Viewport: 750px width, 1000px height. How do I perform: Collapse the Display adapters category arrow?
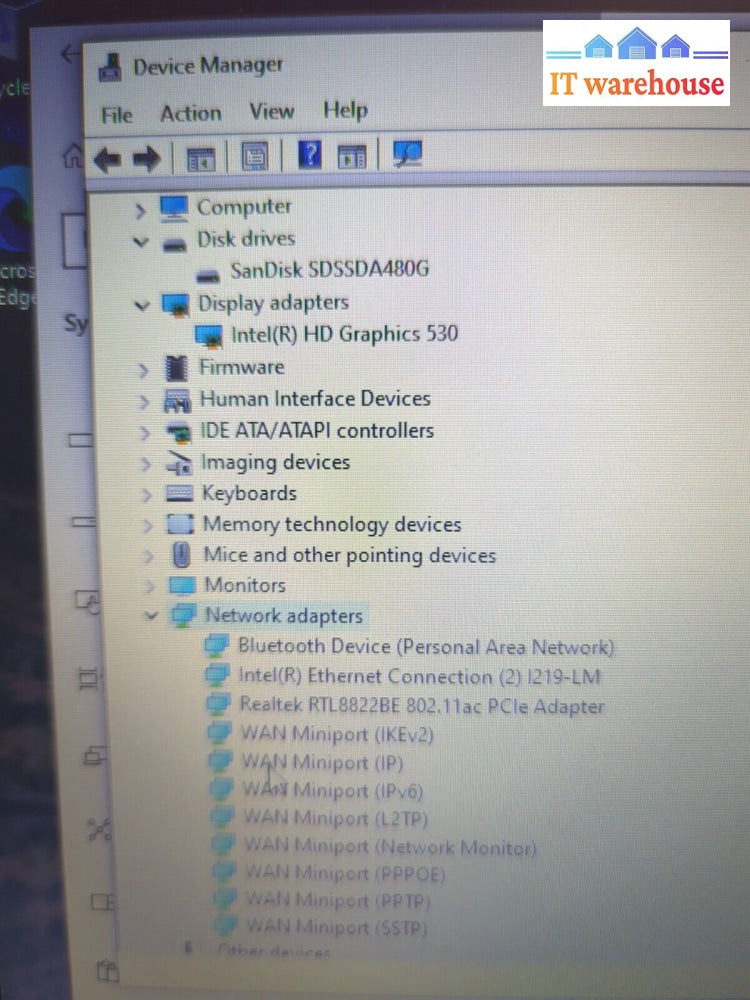(142, 305)
